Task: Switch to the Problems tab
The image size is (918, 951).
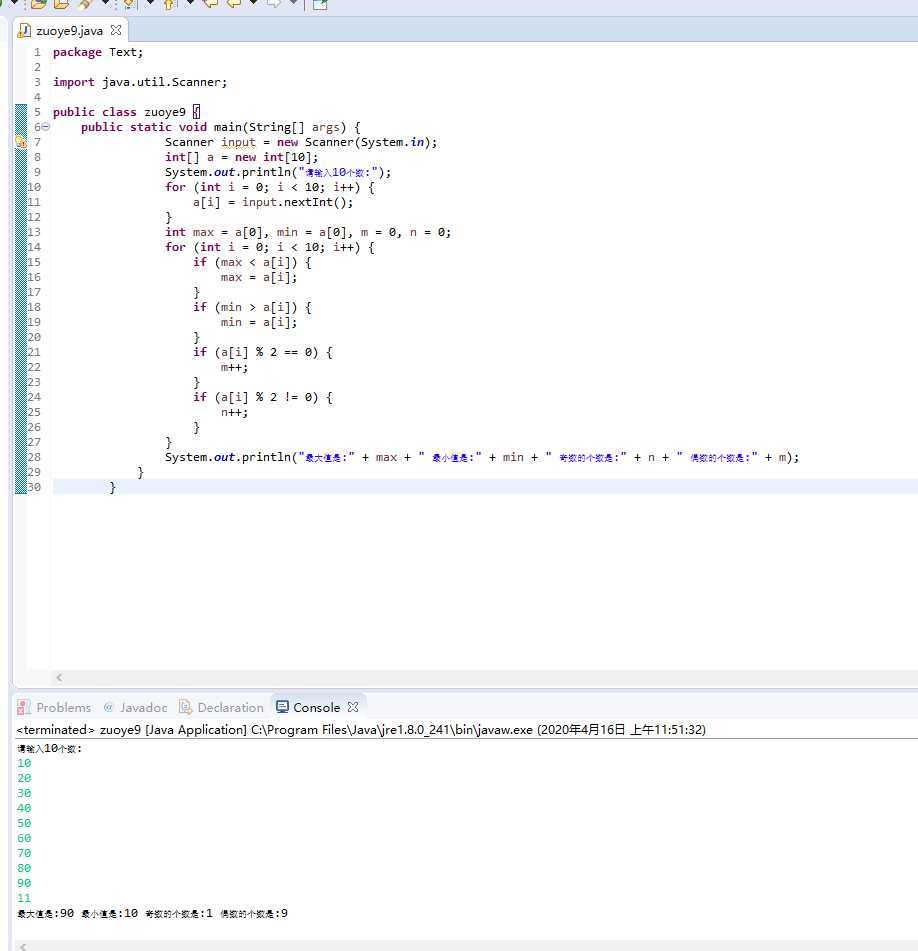Action: [63, 707]
